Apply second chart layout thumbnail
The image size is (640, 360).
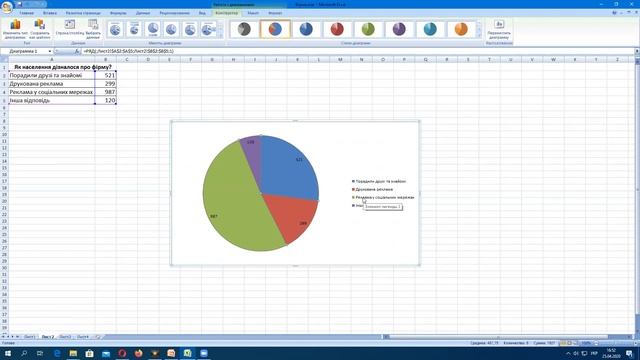click(134, 29)
